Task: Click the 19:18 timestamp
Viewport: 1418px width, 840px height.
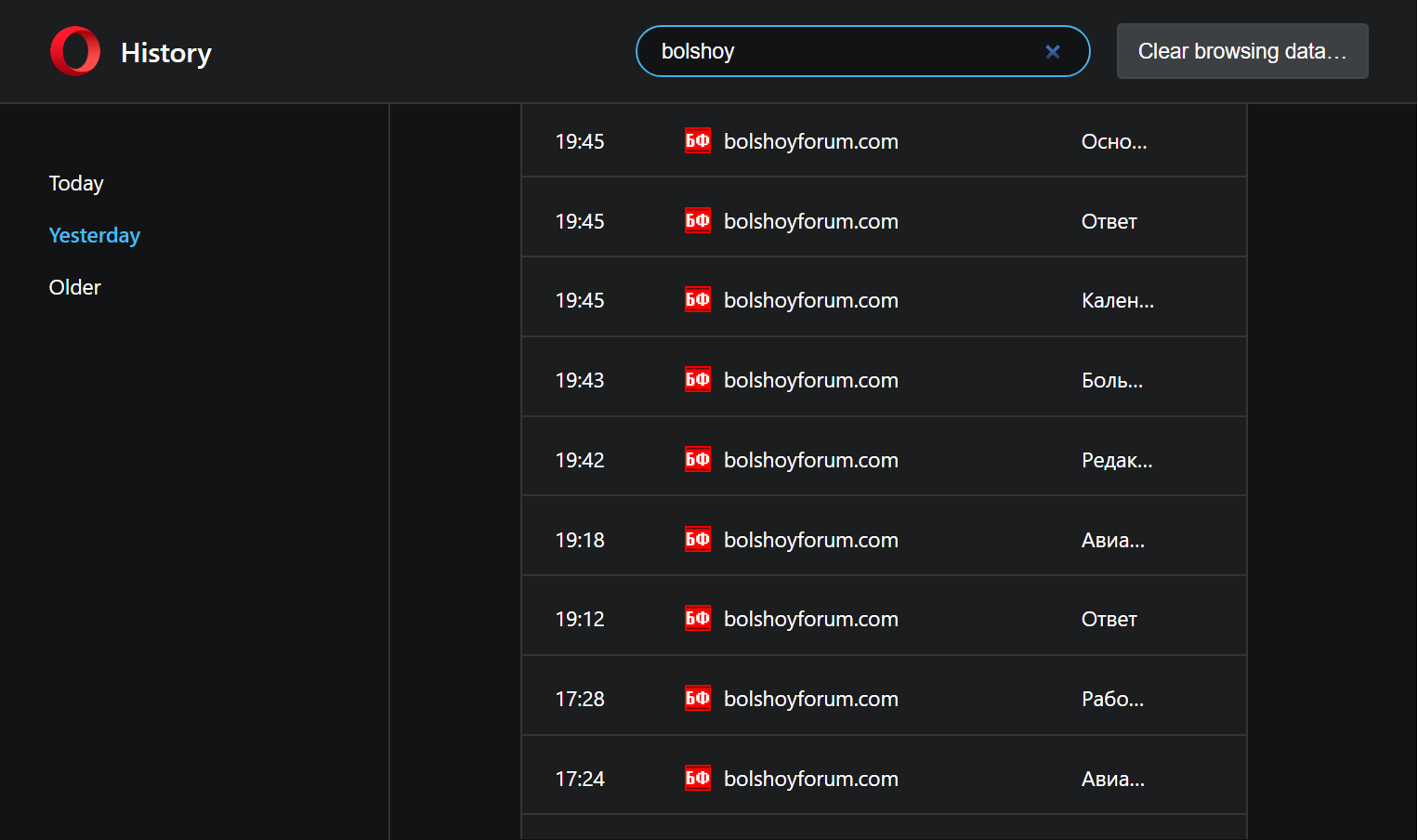Action: pos(580,540)
